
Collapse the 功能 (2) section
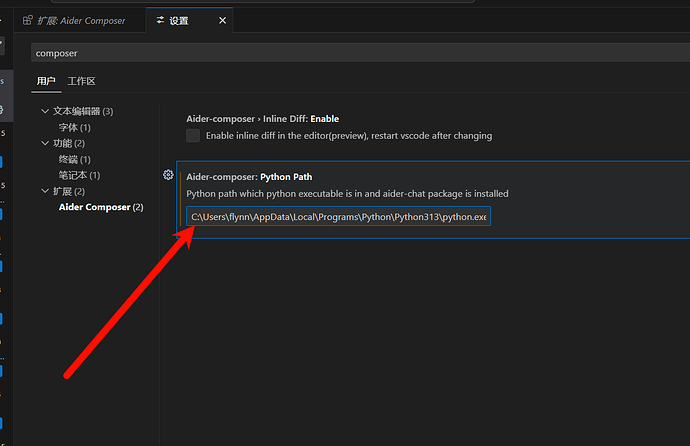pos(45,143)
